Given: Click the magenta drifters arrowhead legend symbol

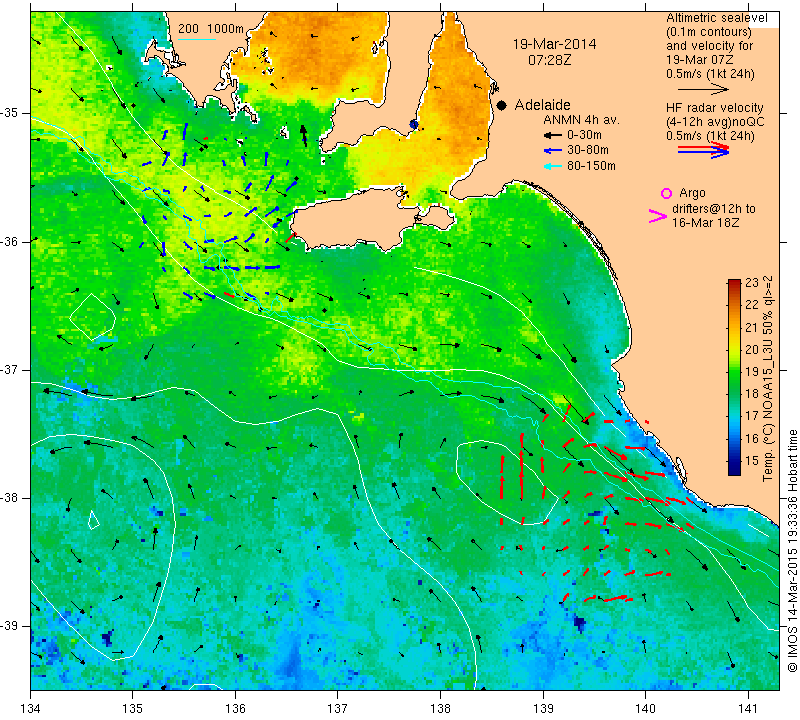Looking at the screenshot, I should tap(658, 216).
